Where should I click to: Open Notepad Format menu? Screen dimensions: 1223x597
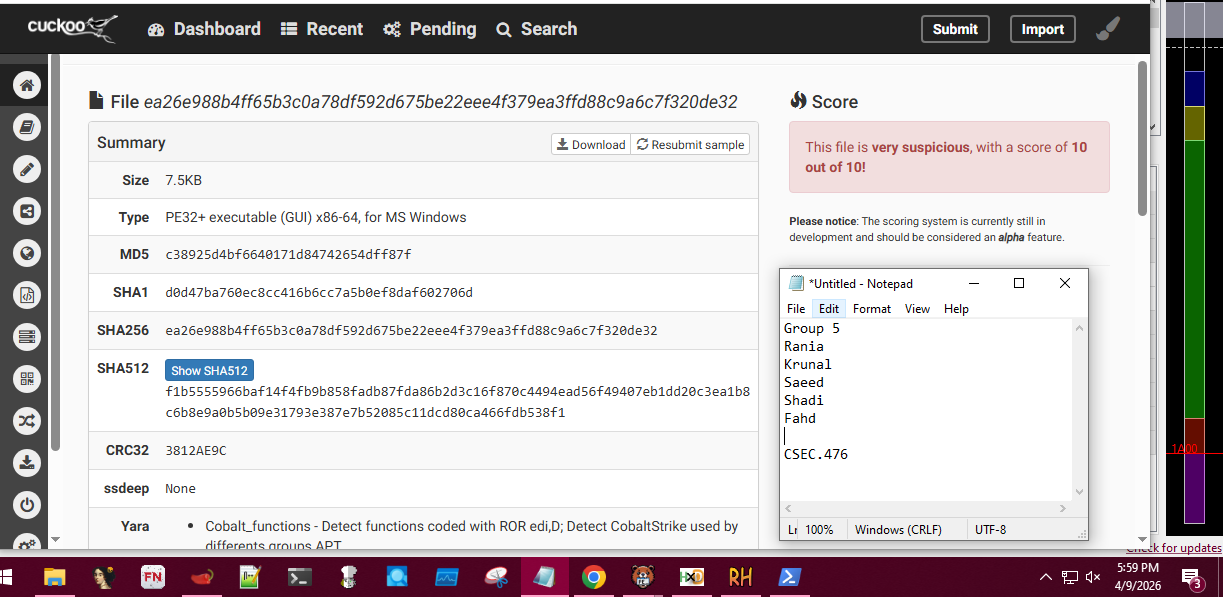point(872,309)
